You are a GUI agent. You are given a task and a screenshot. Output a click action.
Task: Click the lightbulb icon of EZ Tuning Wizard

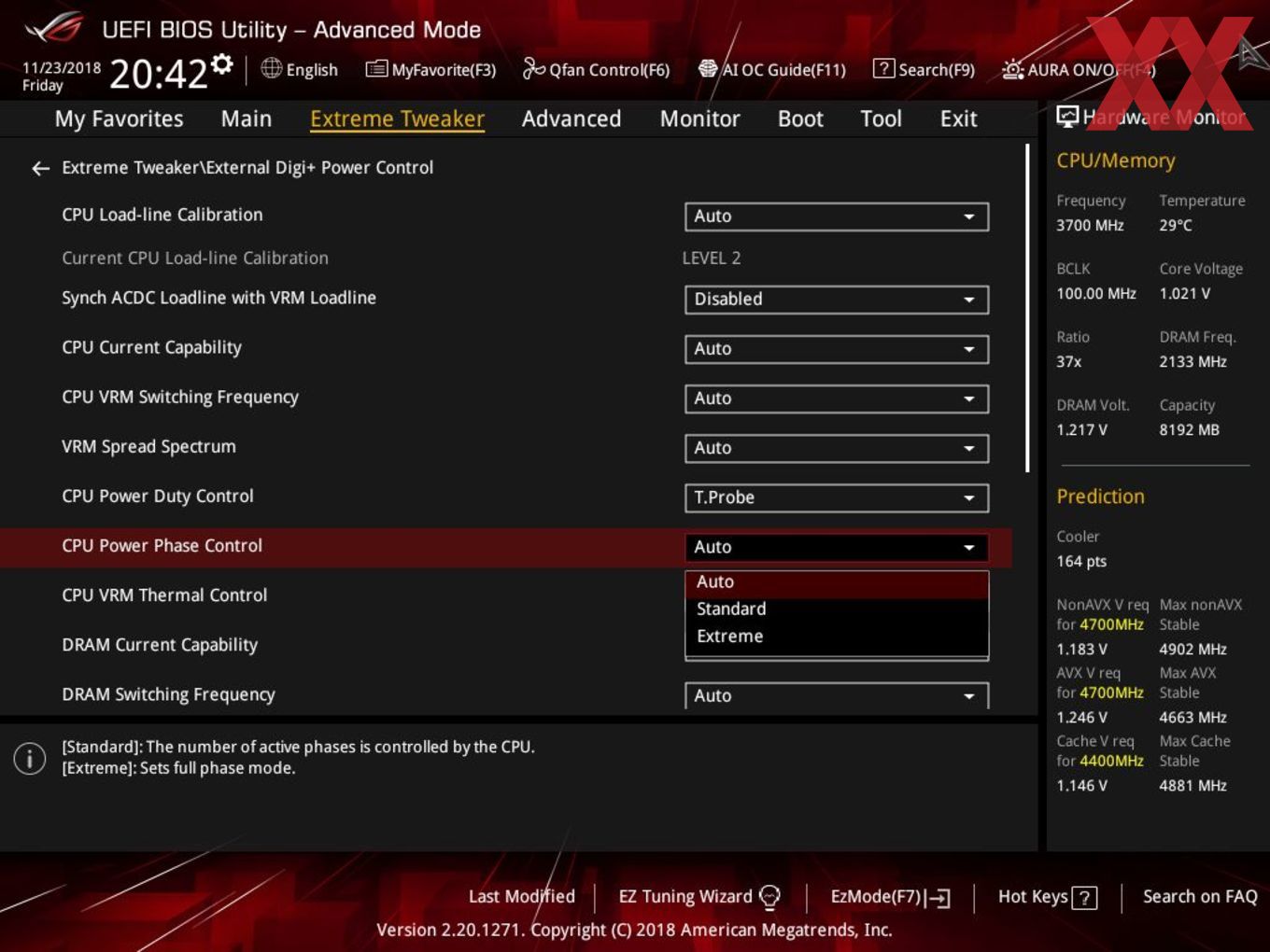coord(769,897)
